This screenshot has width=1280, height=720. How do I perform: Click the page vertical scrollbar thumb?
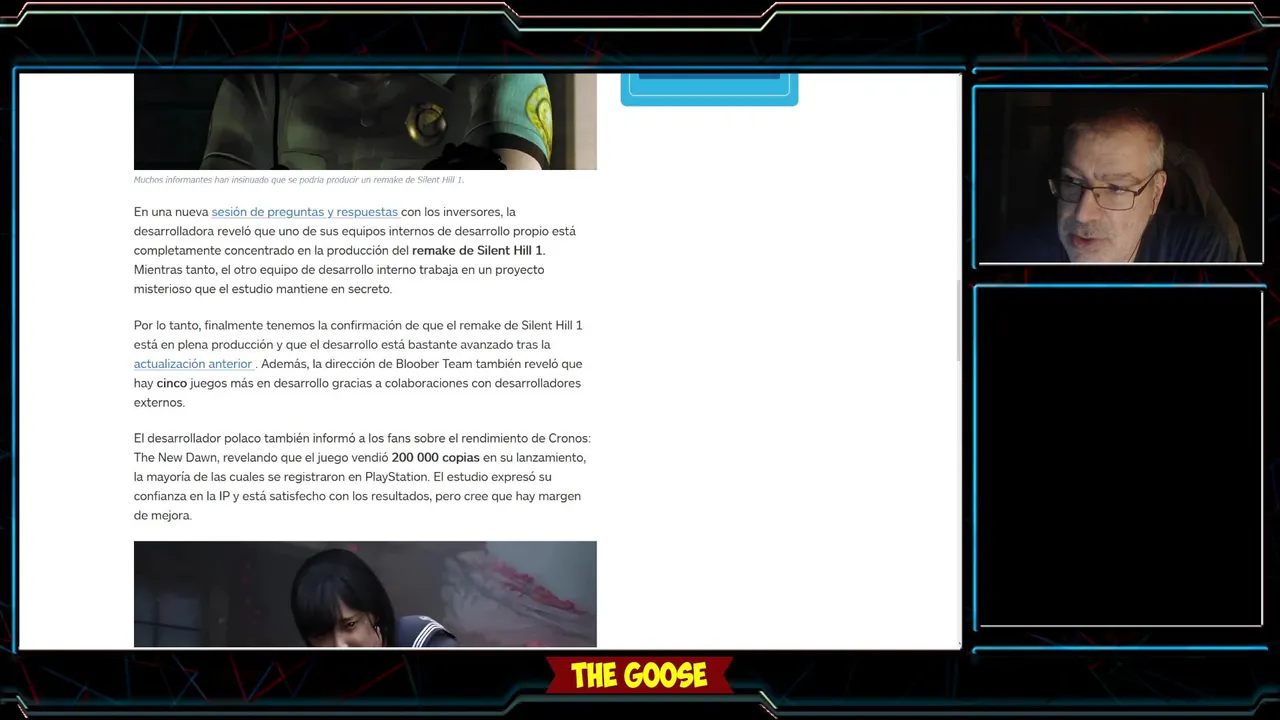coord(958,320)
